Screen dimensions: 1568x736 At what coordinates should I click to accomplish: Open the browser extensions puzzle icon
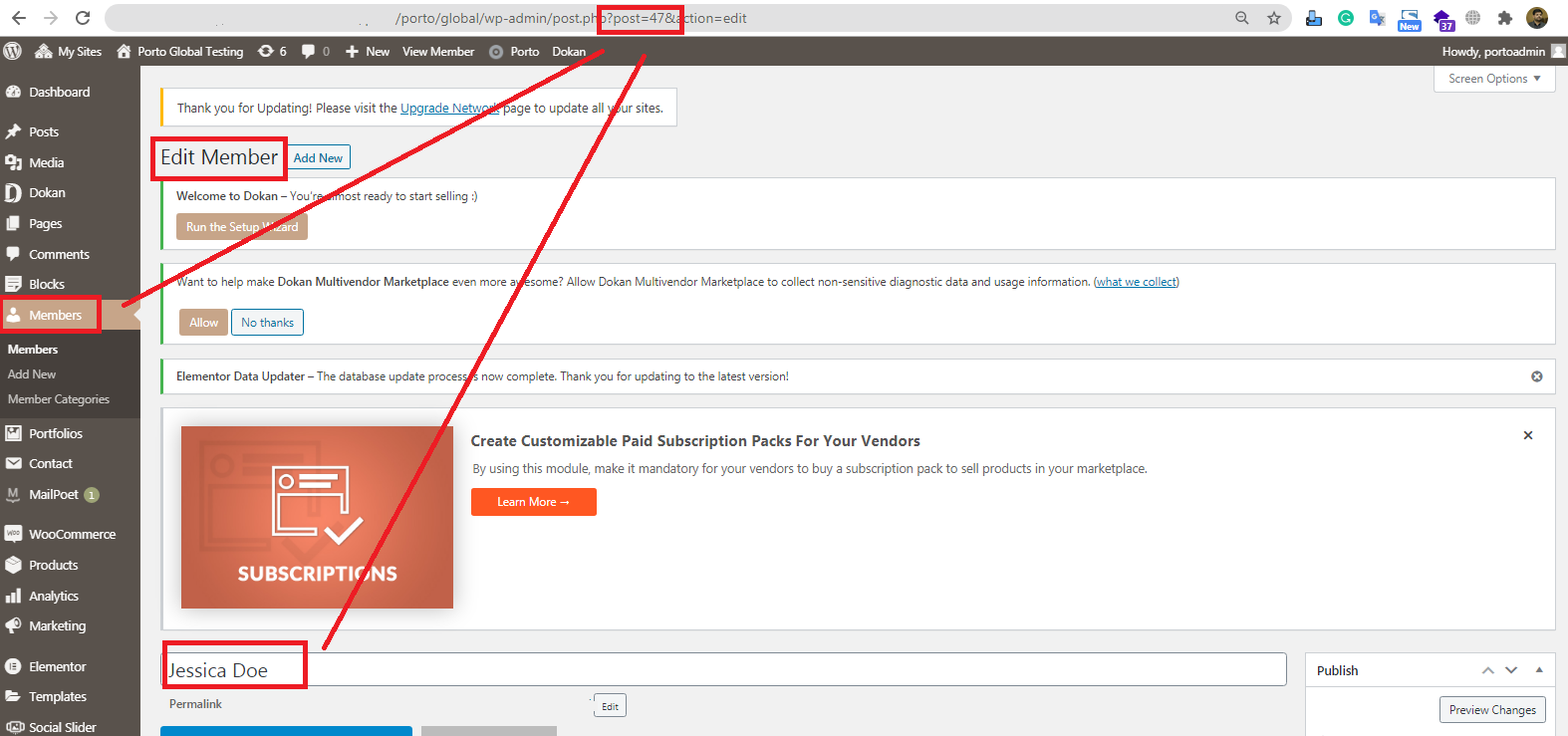[1505, 18]
